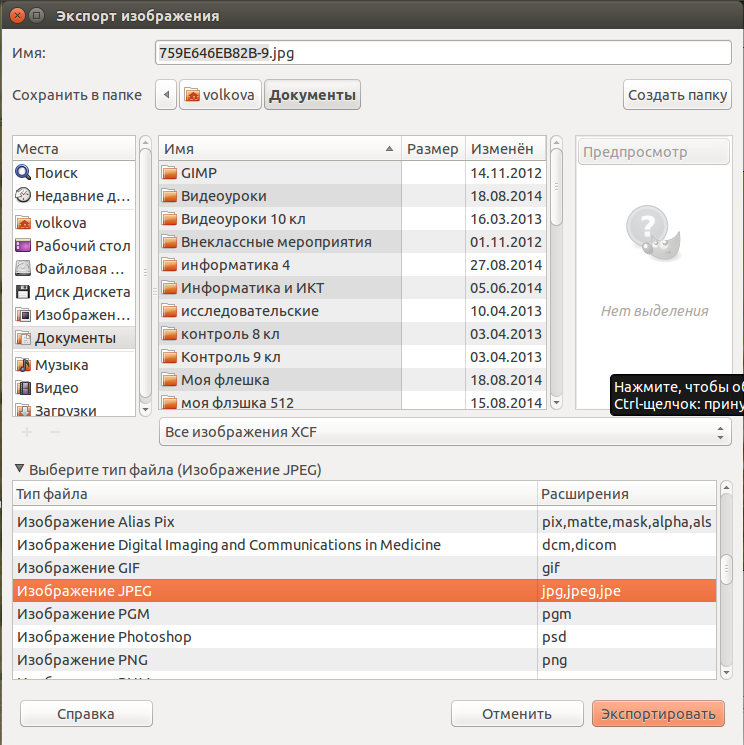Open Recently used (Недавние) places icon
This screenshot has height=745, width=744.
coord(23,195)
